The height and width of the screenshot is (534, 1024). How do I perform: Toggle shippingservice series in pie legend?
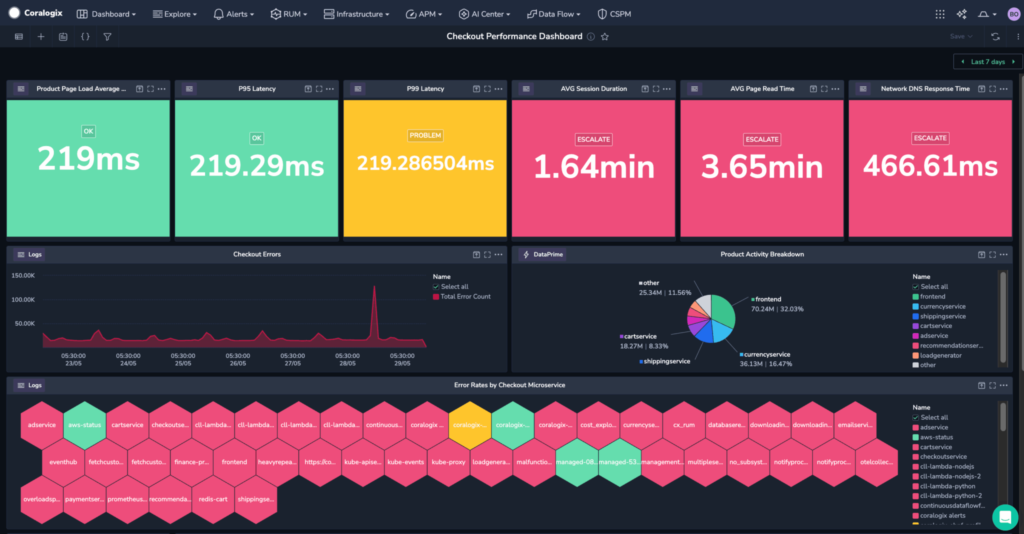938,316
